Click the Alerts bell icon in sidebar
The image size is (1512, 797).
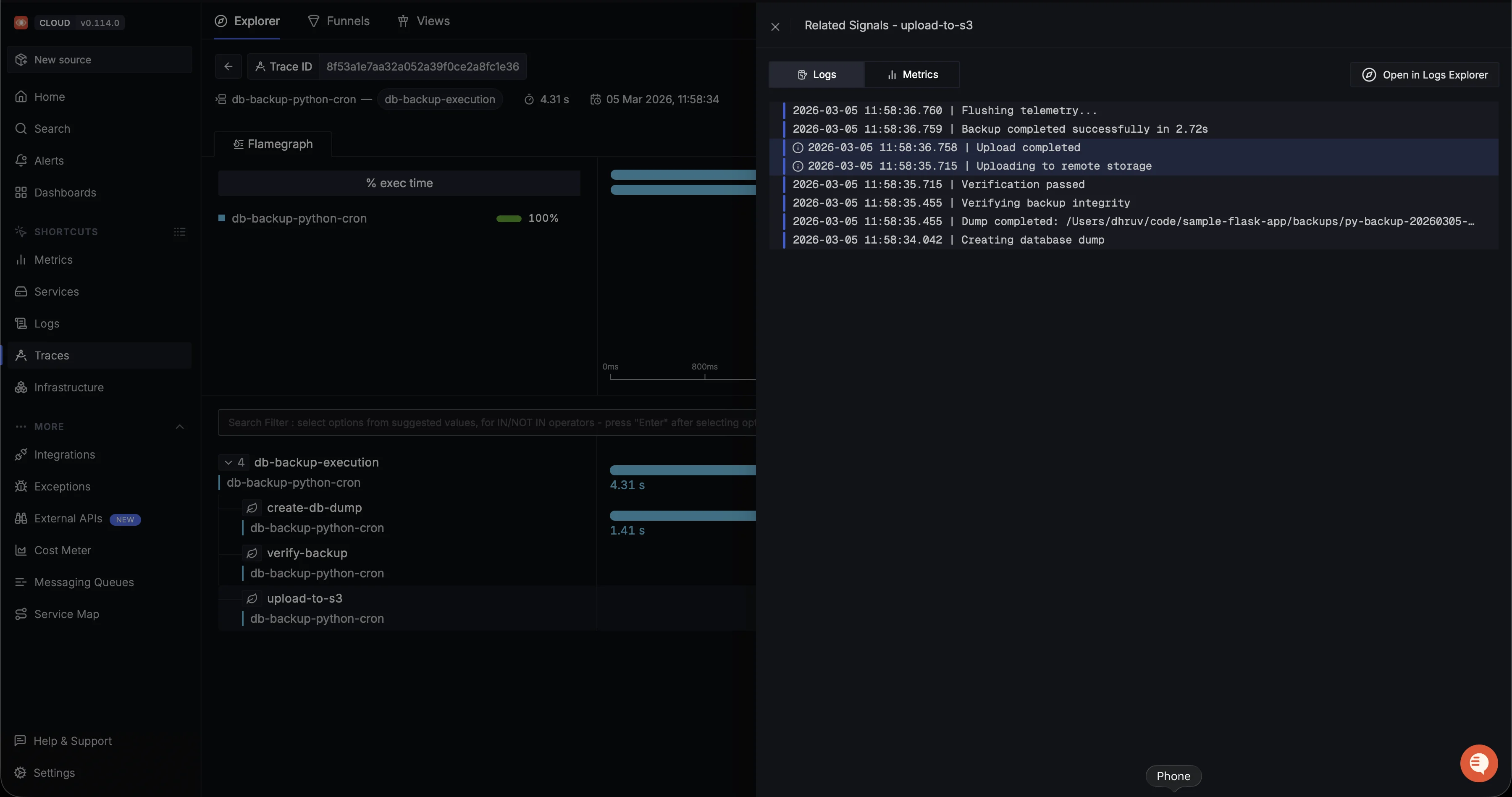21,160
